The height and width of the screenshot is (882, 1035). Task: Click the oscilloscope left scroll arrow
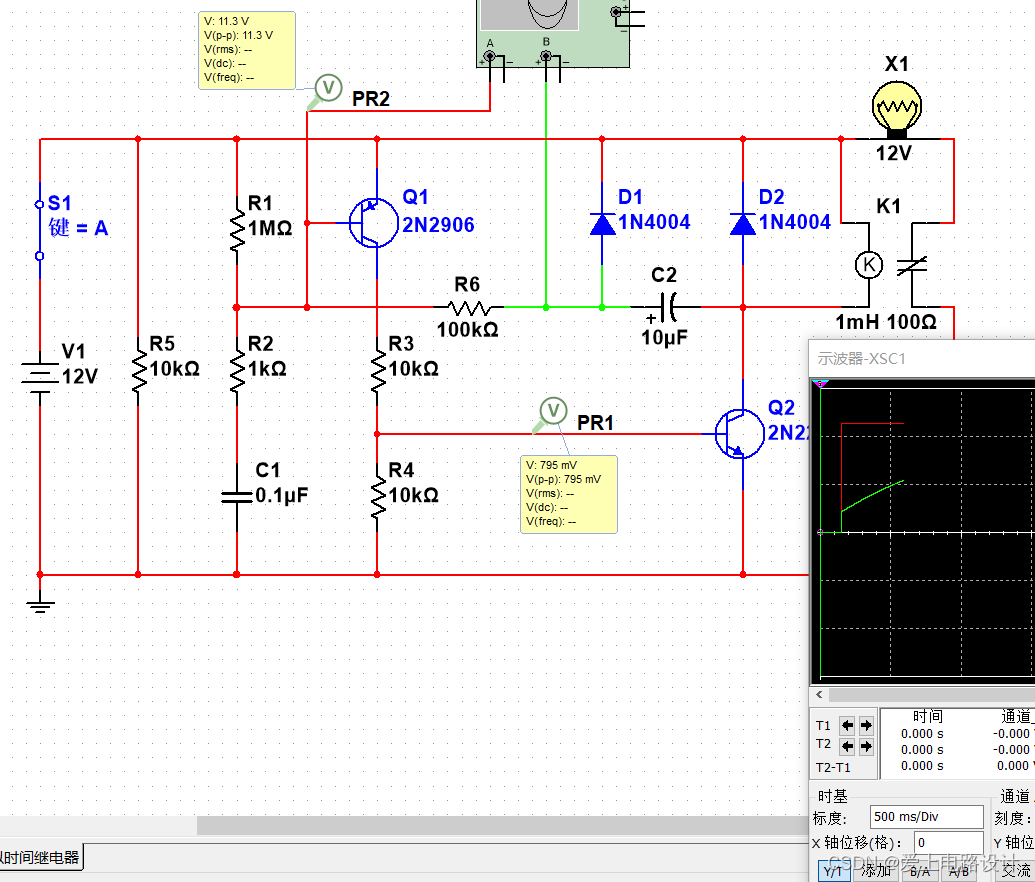(819, 695)
